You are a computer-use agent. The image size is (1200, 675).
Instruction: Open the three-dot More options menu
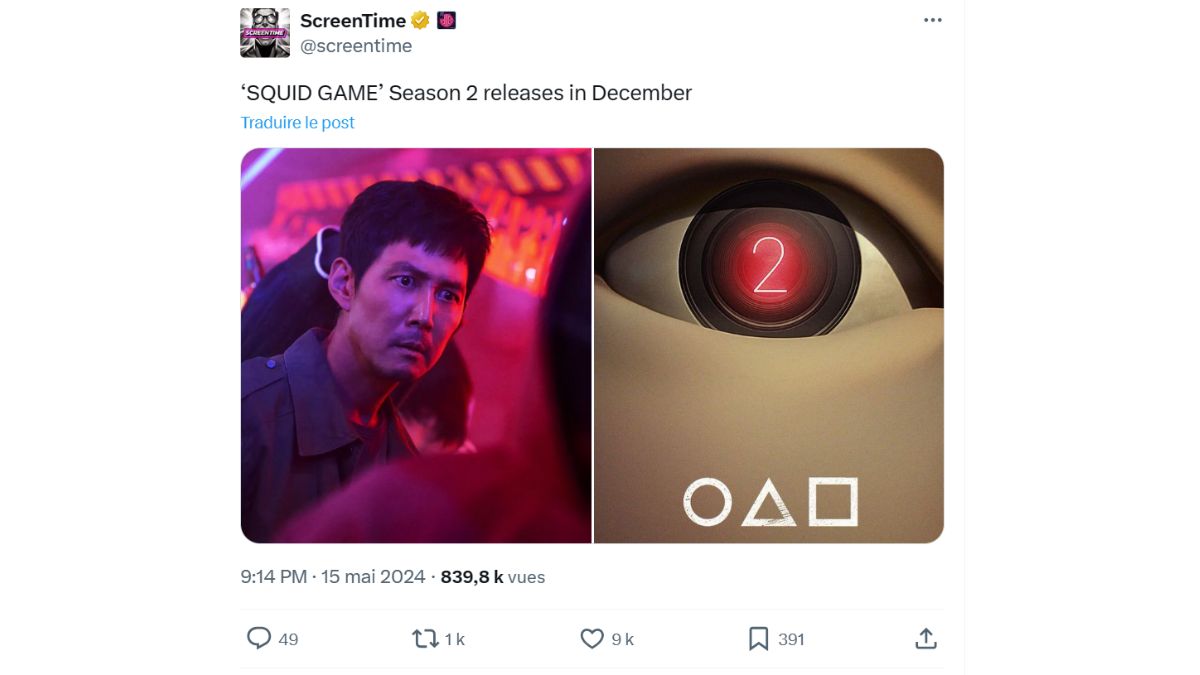pos(932,20)
